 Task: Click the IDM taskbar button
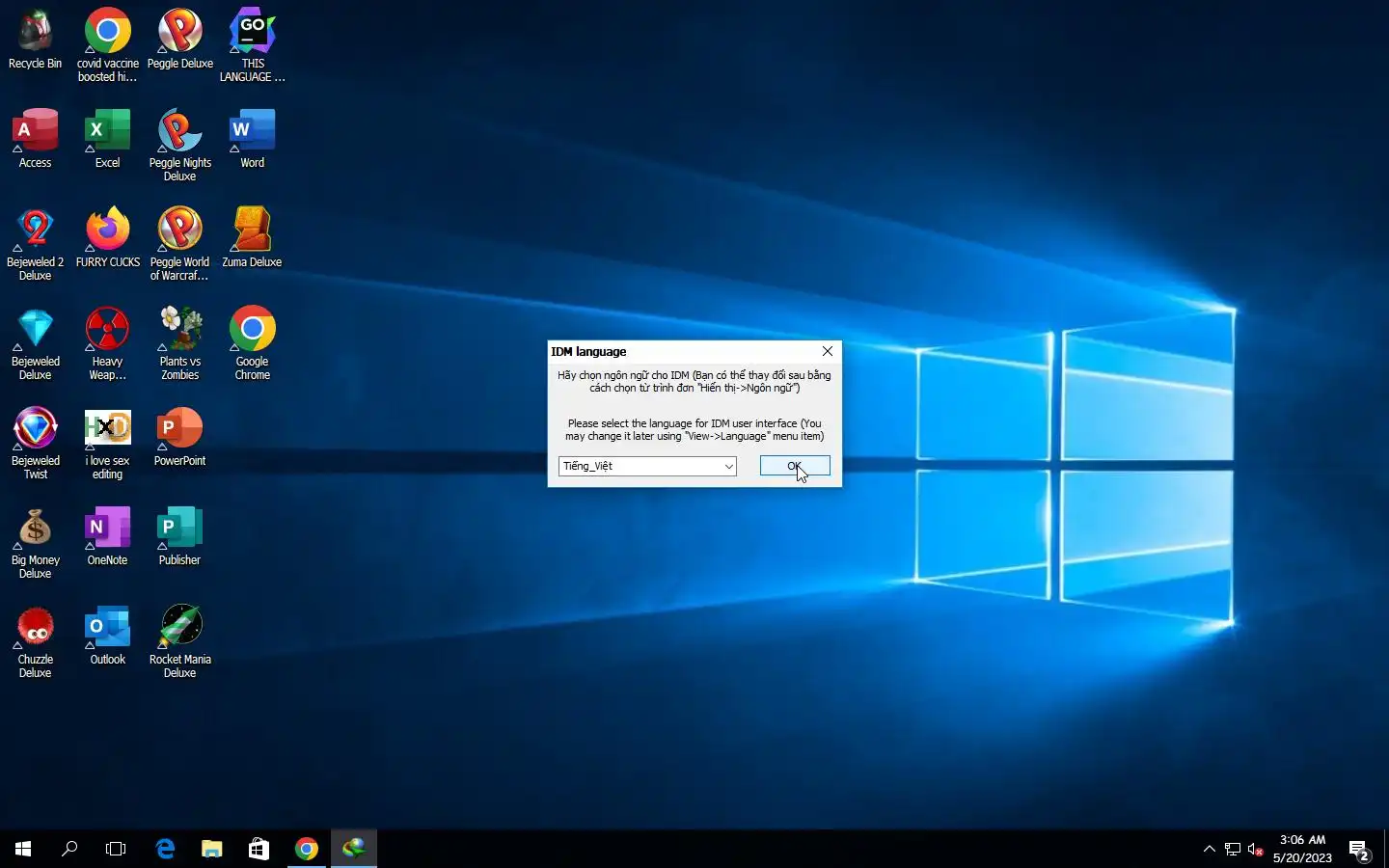pos(354,849)
